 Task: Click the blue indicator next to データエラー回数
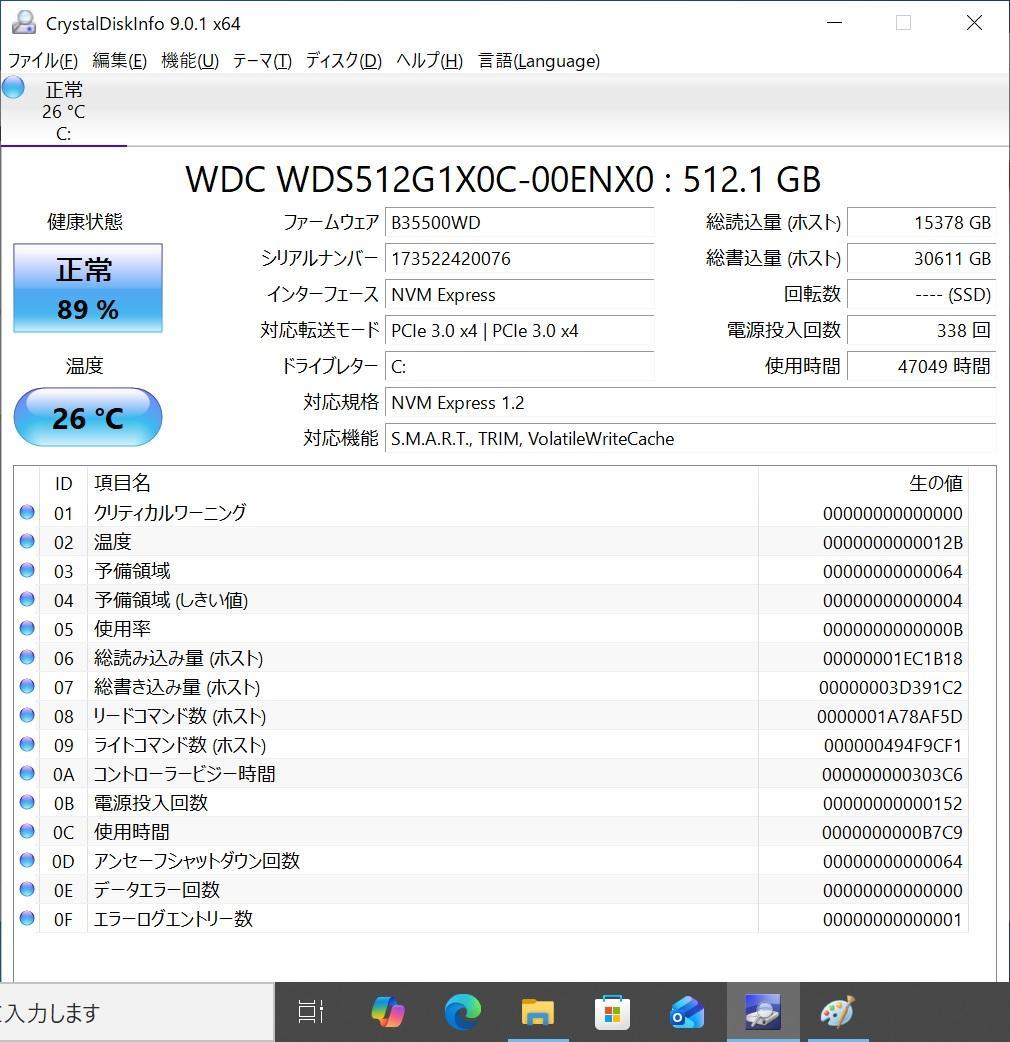[26, 890]
